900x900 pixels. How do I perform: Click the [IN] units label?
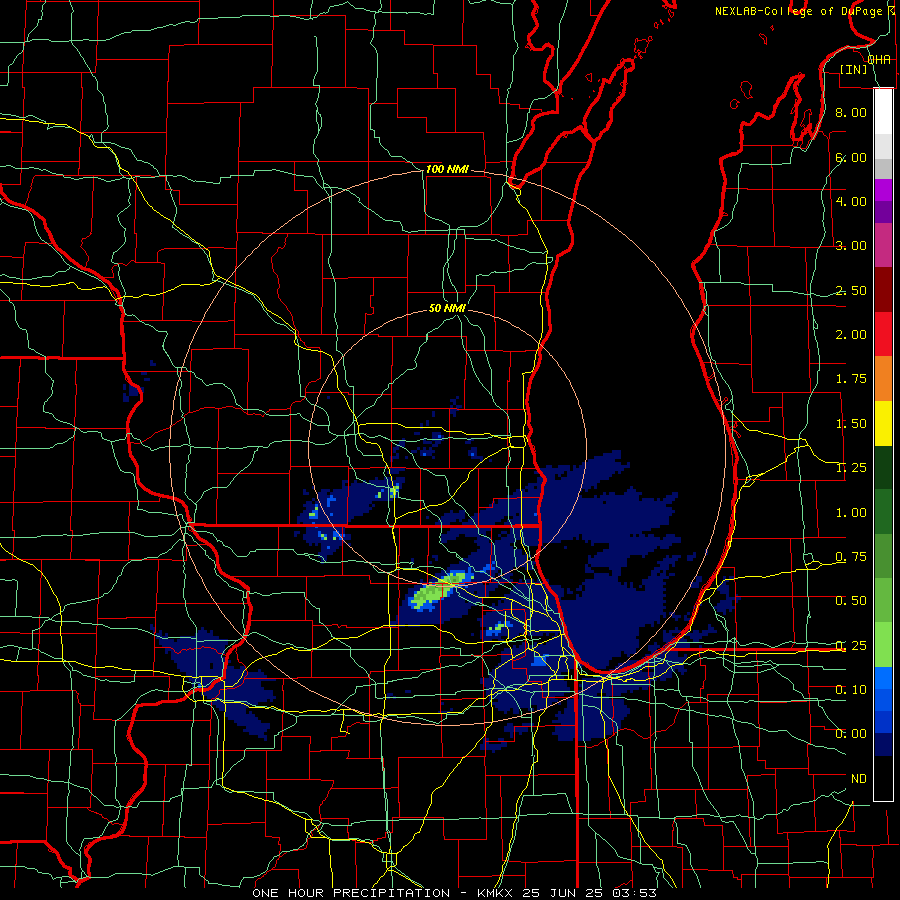click(854, 69)
